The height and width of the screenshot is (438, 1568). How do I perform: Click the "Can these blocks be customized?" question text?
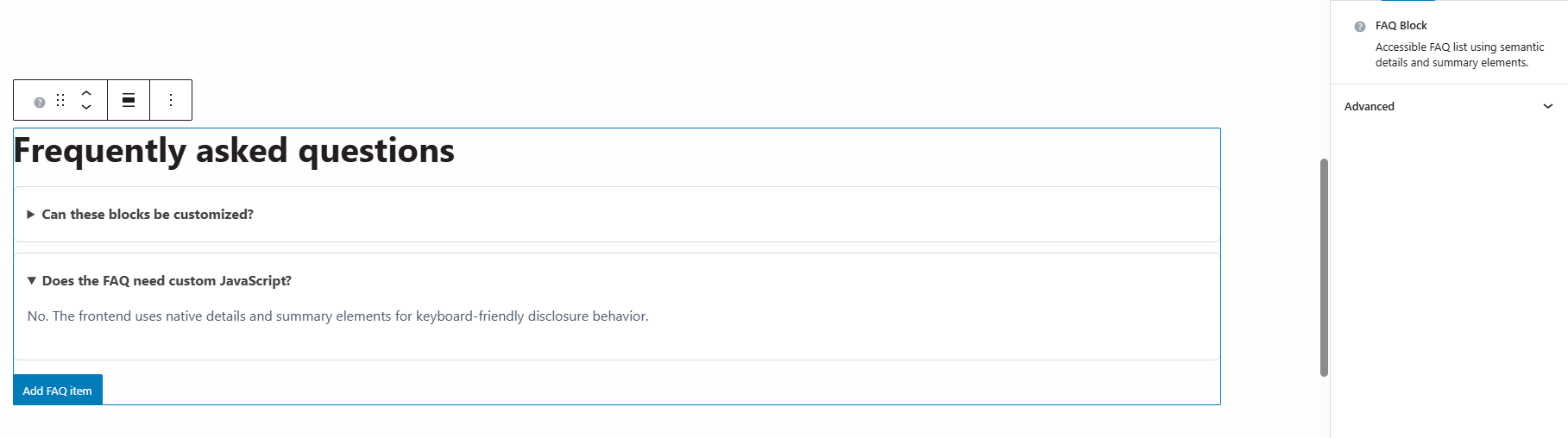pos(148,215)
